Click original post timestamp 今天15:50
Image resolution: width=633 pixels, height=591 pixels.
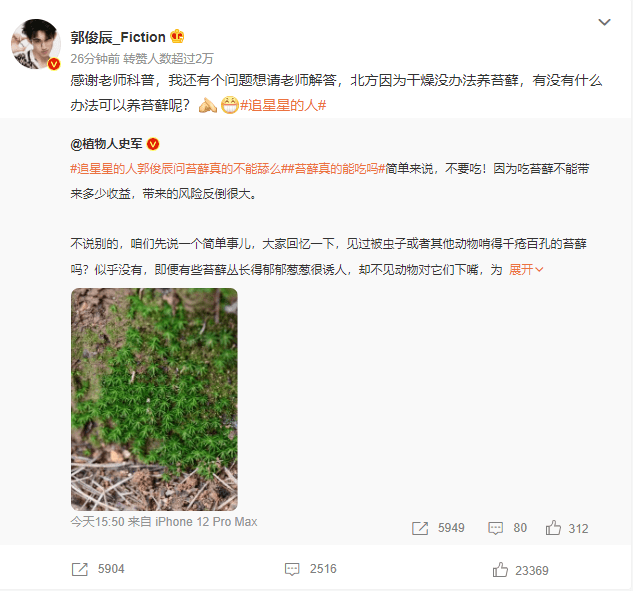[97, 522]
